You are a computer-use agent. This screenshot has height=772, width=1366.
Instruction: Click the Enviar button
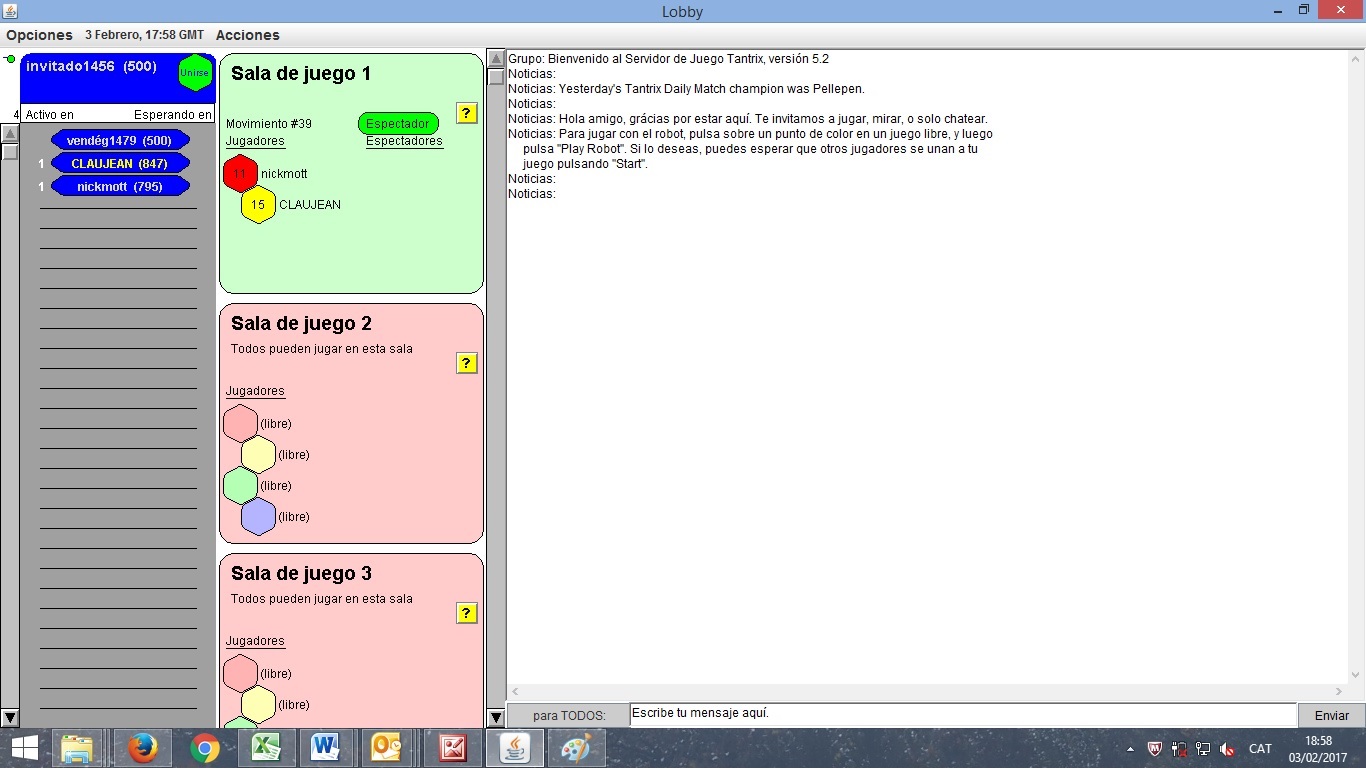1331,715
